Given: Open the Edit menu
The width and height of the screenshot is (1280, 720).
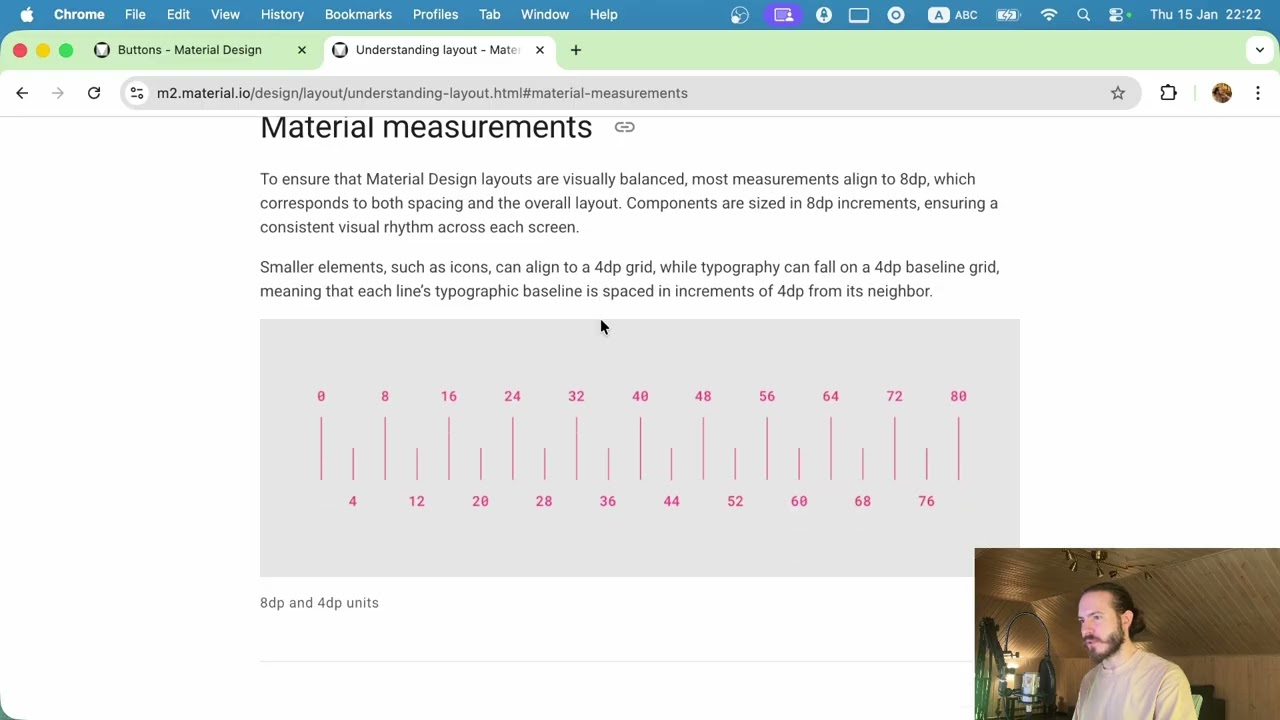Looking at the screenshot, I should click(178, 14).
